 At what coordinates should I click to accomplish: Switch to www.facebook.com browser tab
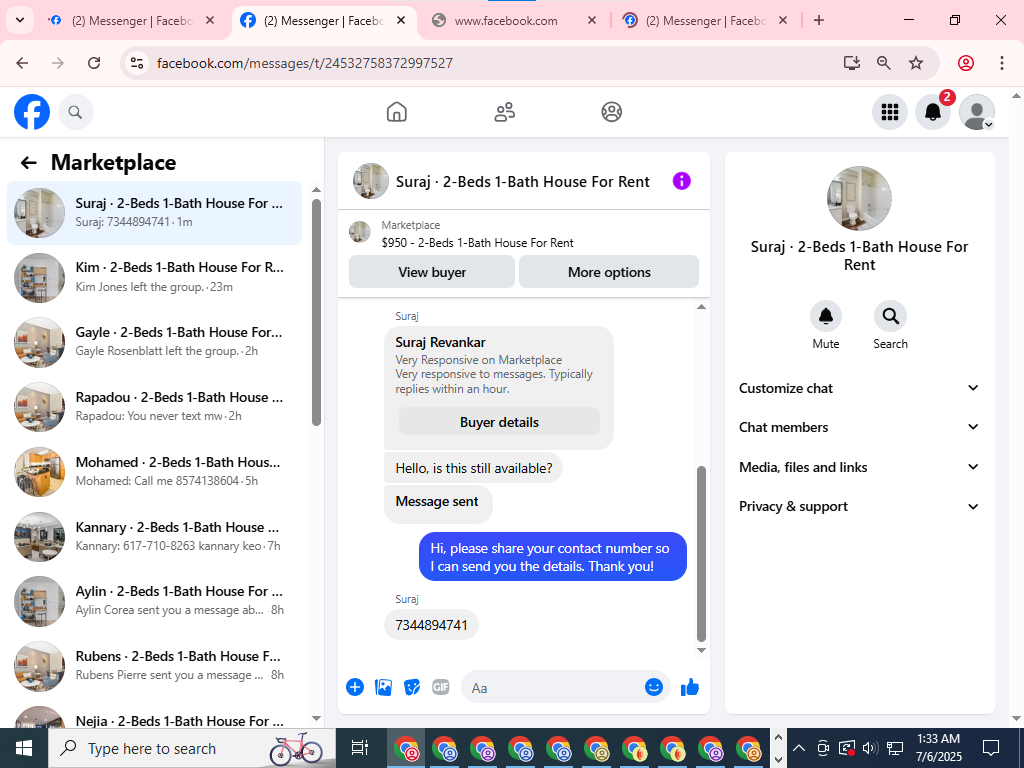coord(515,21)
